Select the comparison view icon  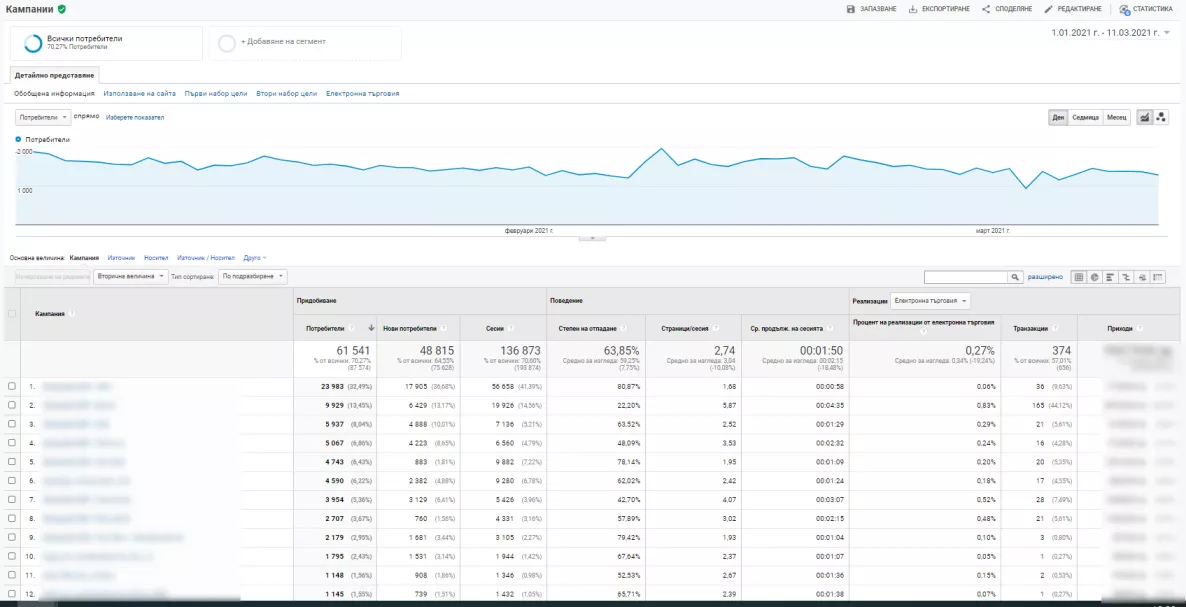[x=1126, y=277]
